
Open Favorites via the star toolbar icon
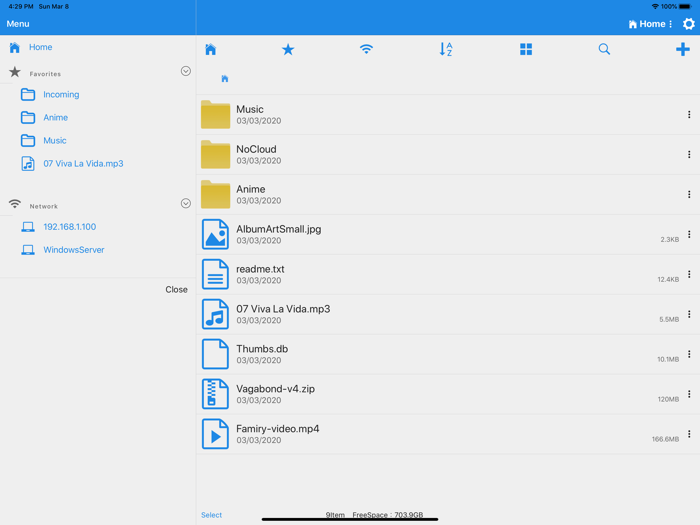click(x=288, y=49)
